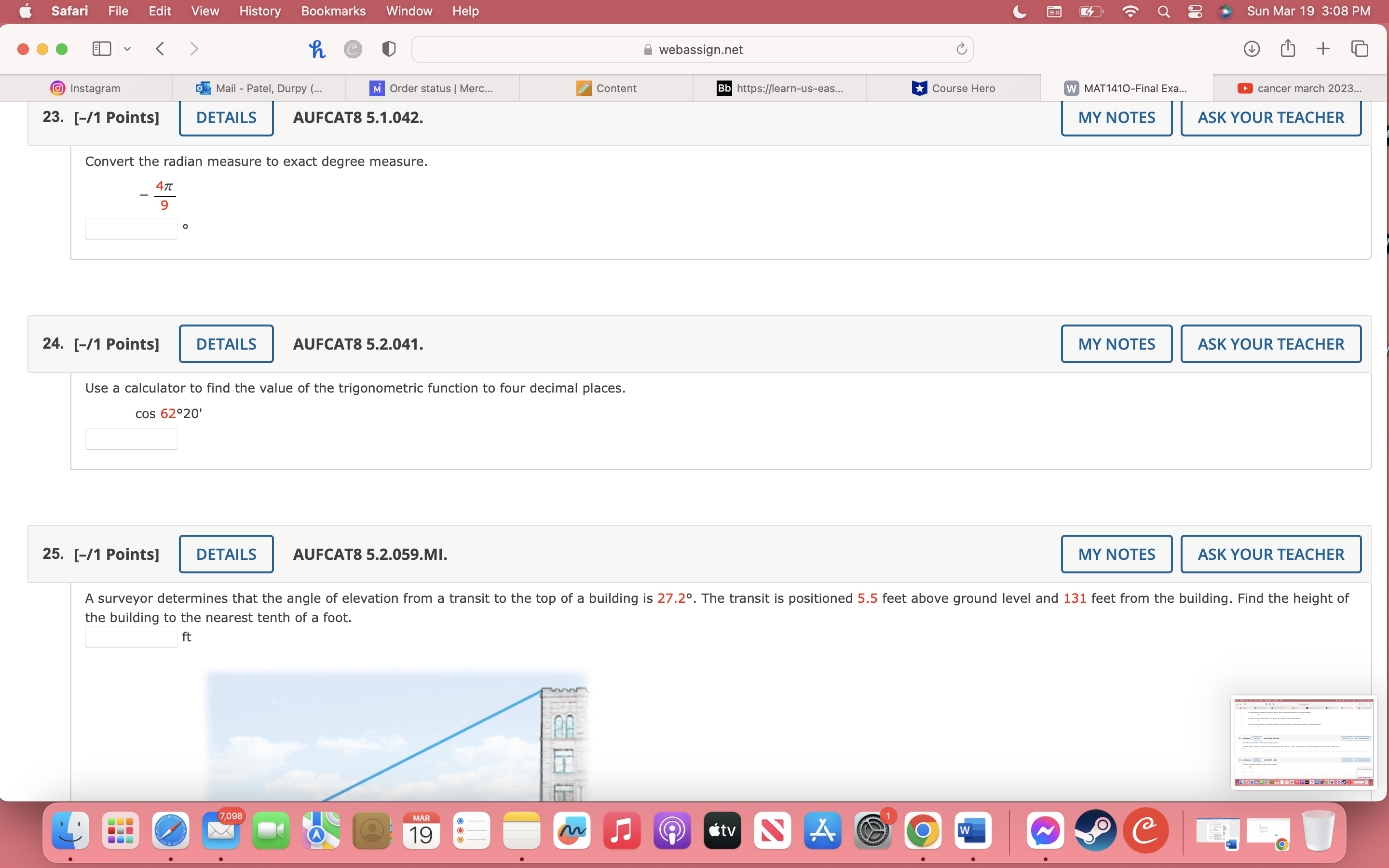Click the privacy shield icon in toolbar
1389x868 pixels.
tap(389, 49)
